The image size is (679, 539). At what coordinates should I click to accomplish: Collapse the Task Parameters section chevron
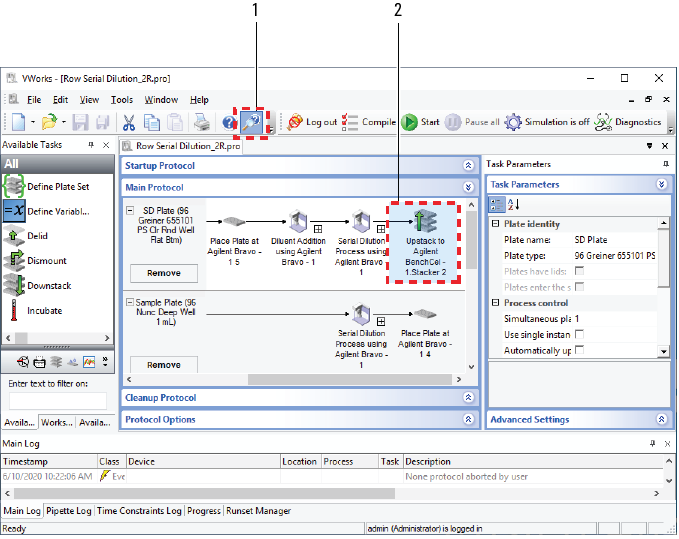(661, 184)
